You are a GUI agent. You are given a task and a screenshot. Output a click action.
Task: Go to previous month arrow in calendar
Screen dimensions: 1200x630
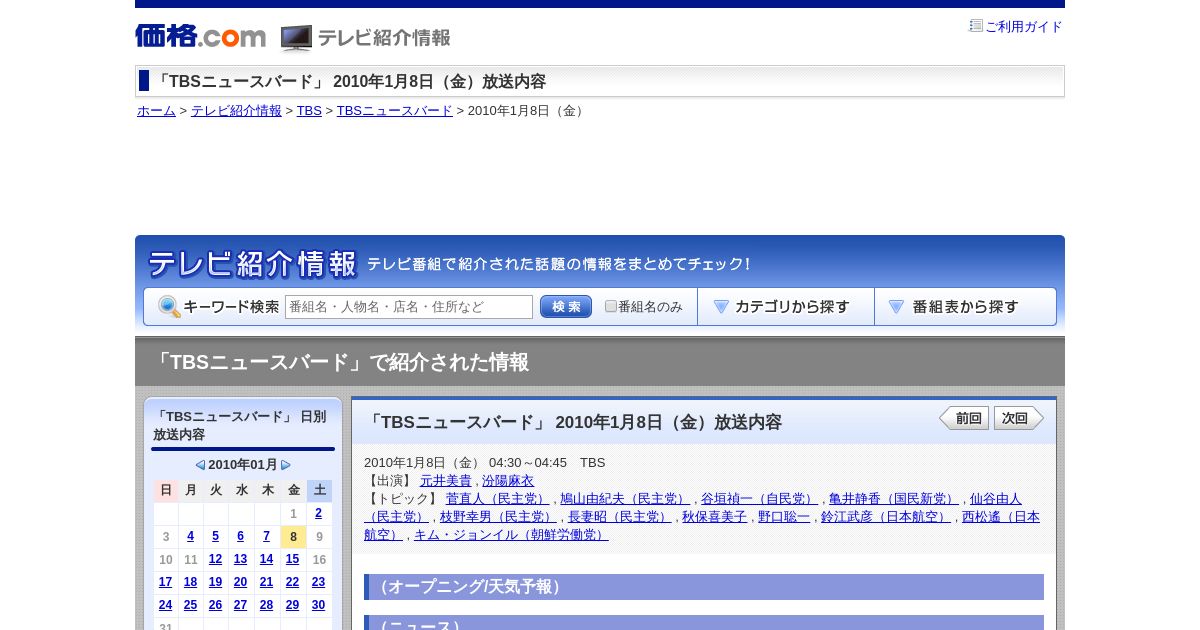[200, 465]
